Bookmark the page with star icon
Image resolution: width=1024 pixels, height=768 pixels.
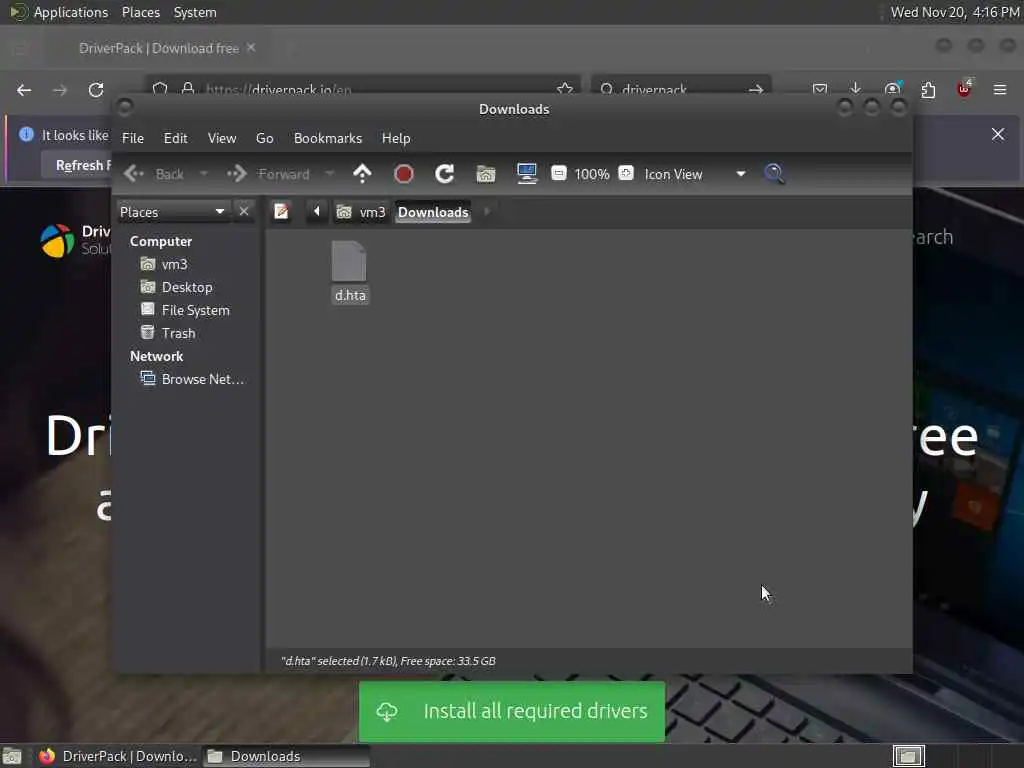tap(565, 89)
